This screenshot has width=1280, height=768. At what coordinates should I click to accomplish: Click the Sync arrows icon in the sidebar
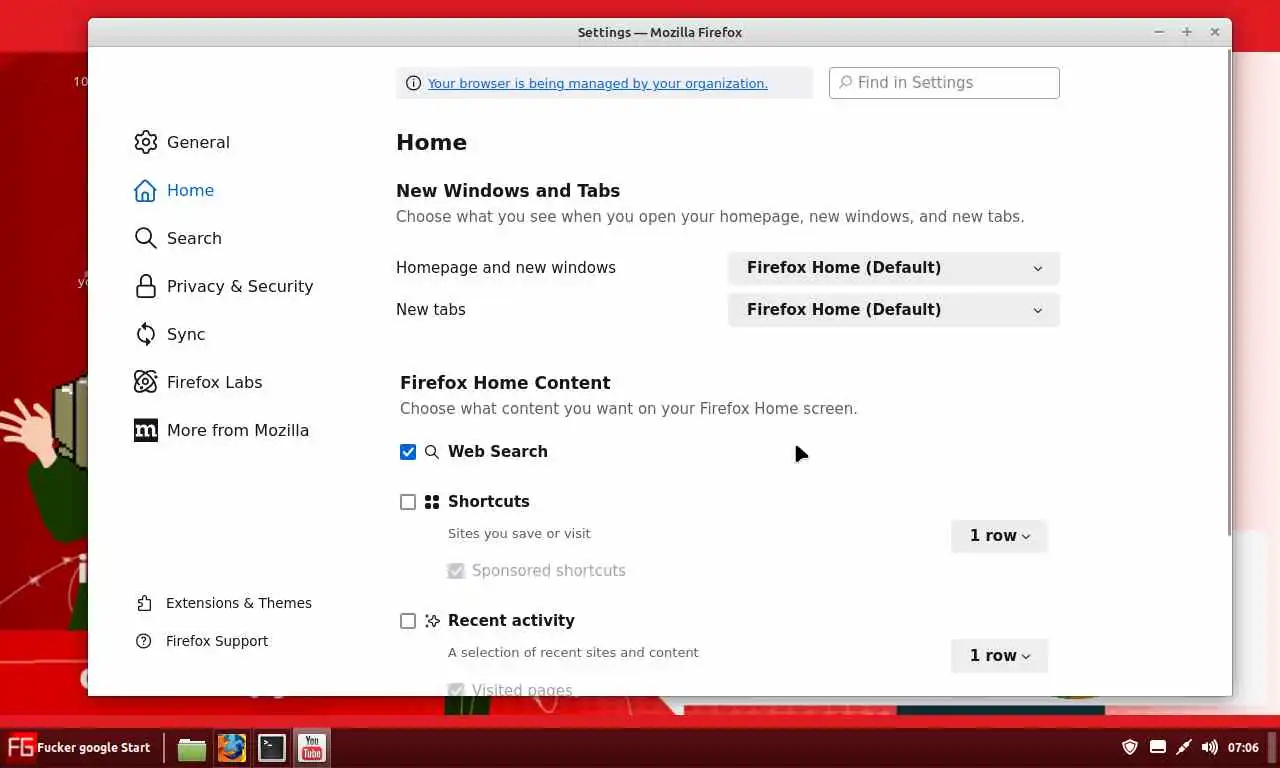point(146,334)
